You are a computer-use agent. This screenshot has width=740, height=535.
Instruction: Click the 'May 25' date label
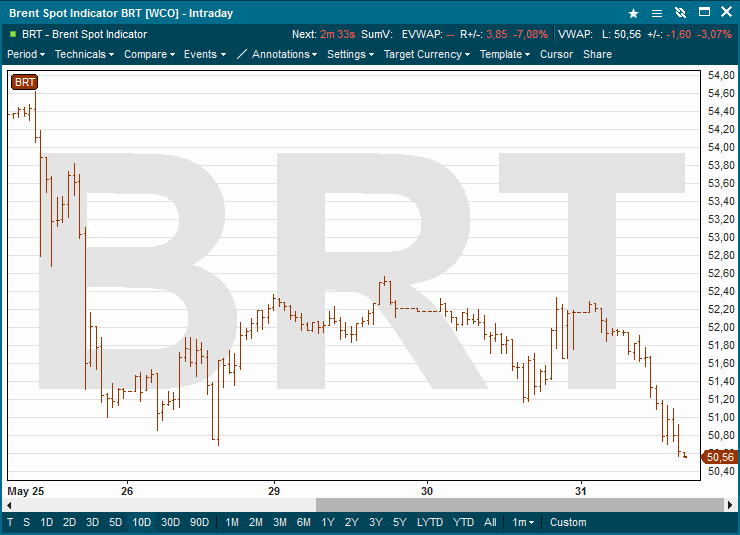tap(25, 491)
